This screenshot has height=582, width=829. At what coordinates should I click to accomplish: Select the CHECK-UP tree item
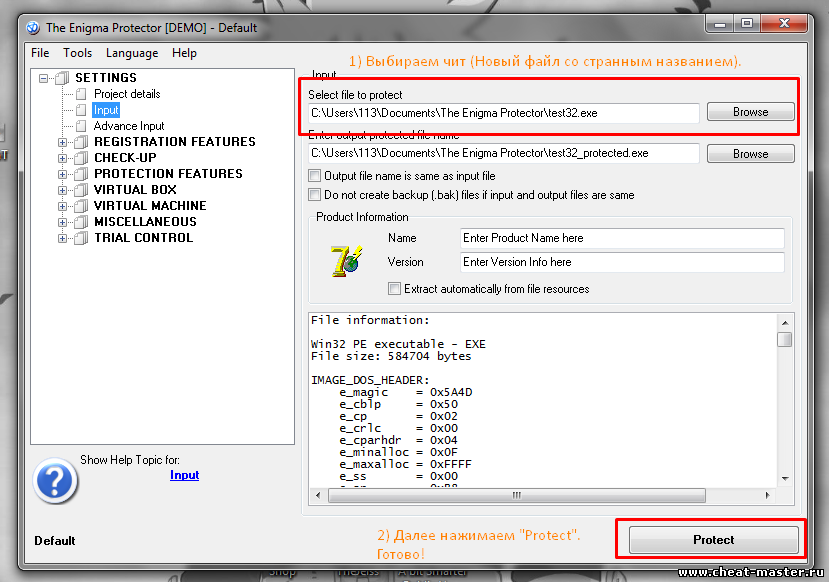(x=125, y=158)
